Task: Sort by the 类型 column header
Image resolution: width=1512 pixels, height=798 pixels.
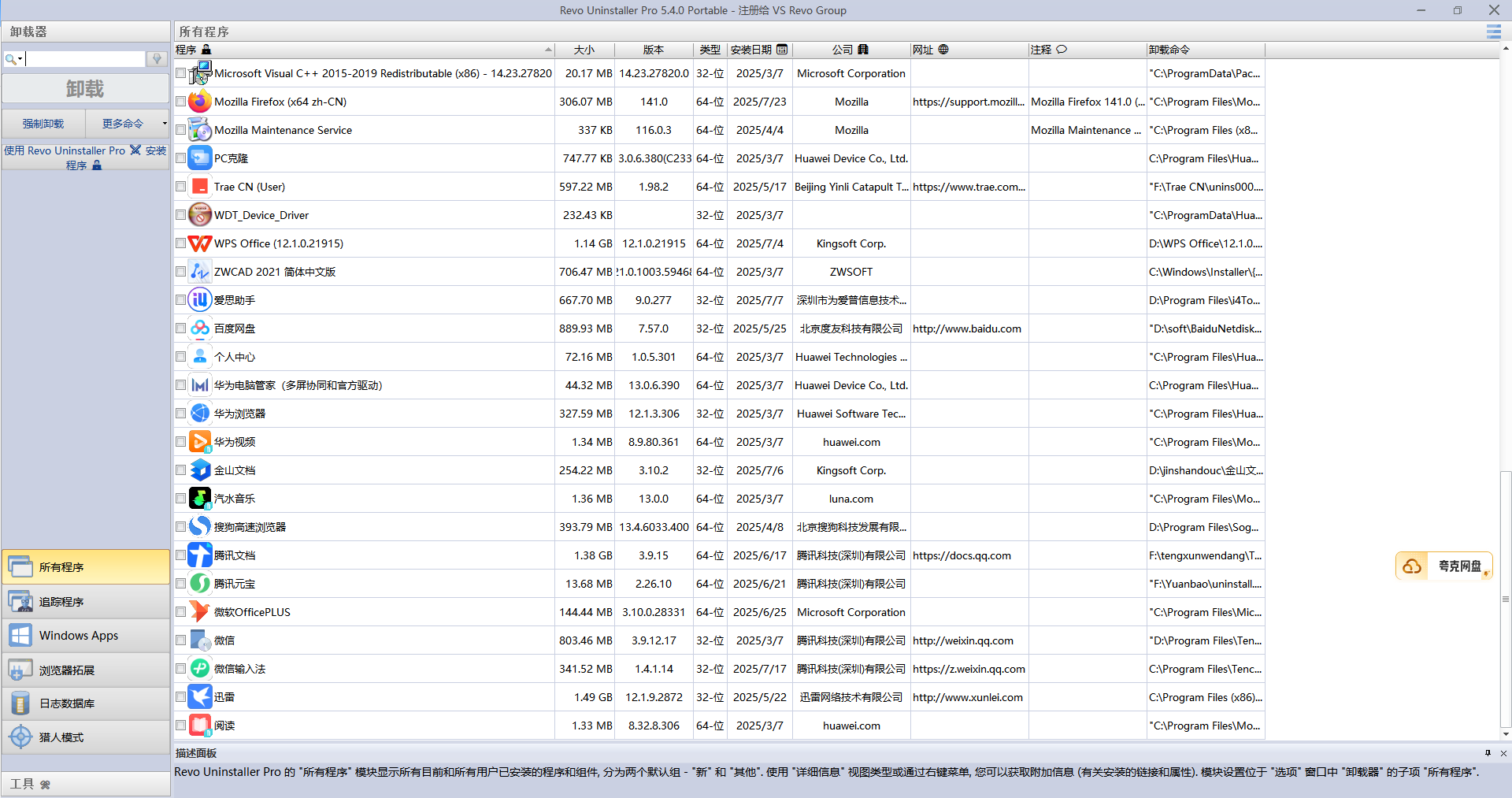Action: point(710,50)
